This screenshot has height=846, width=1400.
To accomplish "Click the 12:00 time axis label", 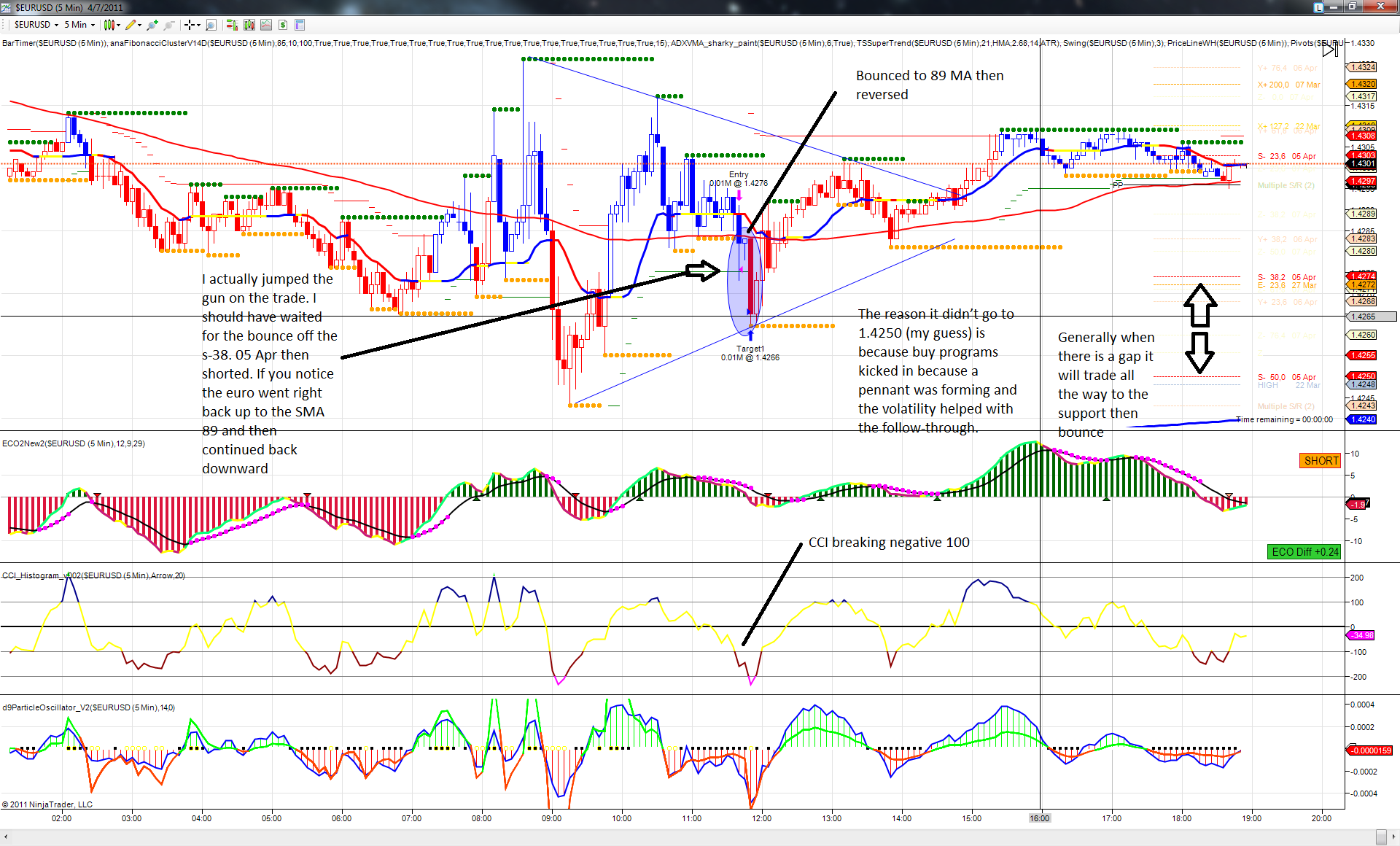I will [x=761, y=818].
